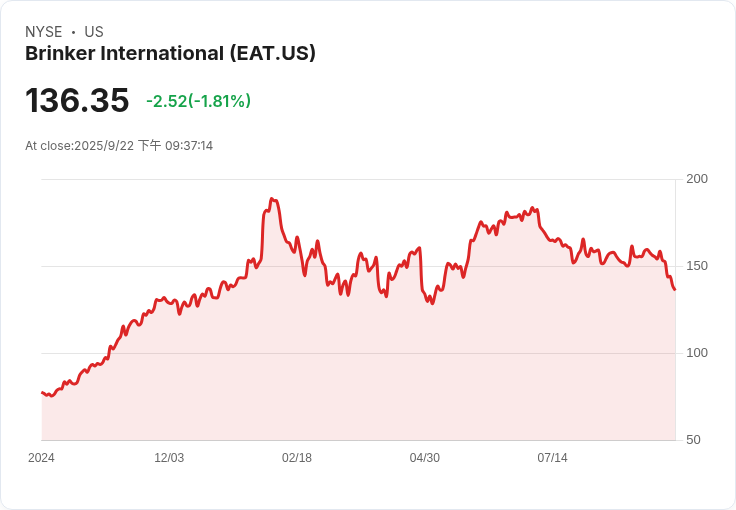This screenshot has width=736, height=510.
Task: Click the At close timestamp text
Action: coord(119,145)
